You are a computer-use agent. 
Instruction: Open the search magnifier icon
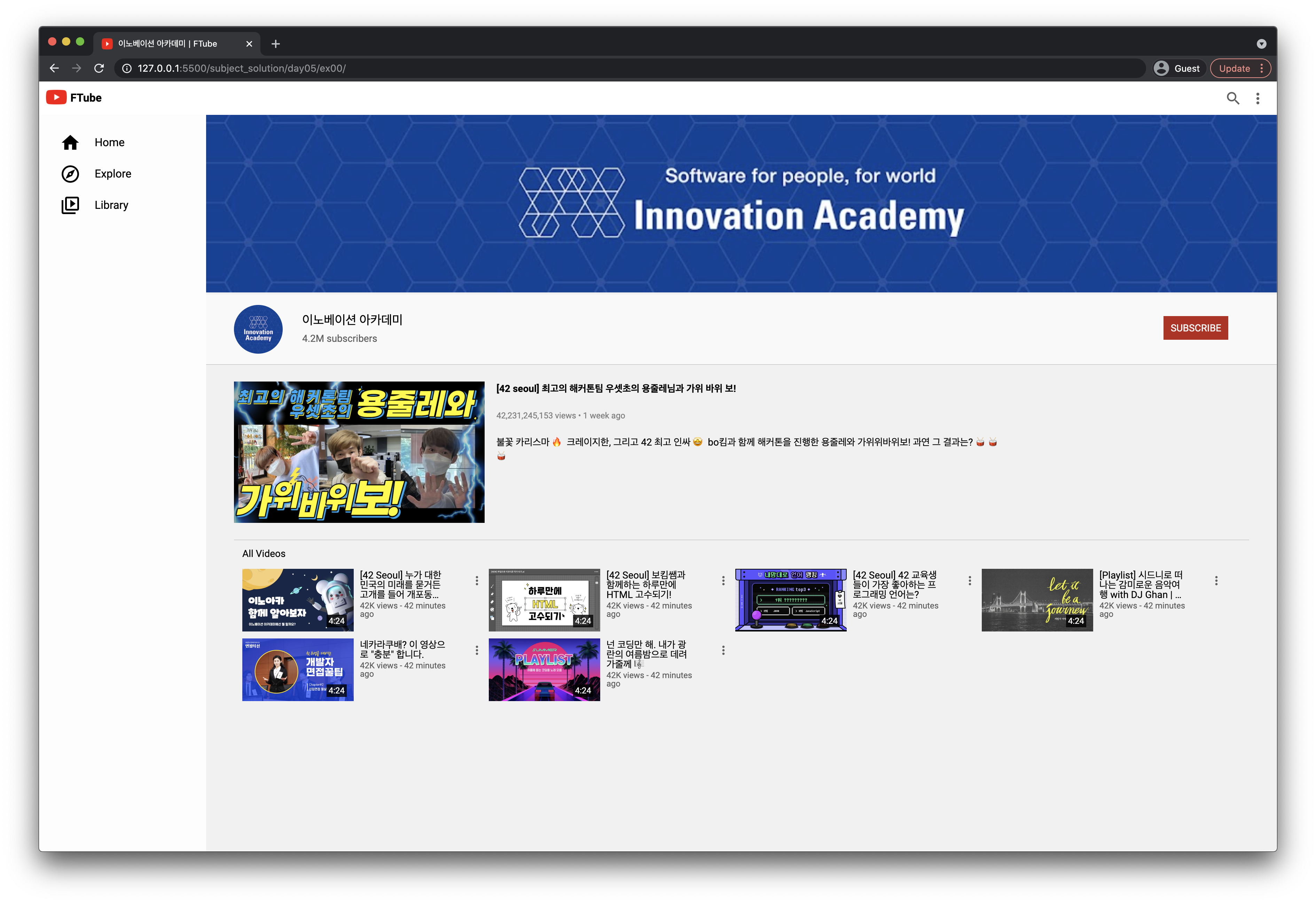point(1232,98)
